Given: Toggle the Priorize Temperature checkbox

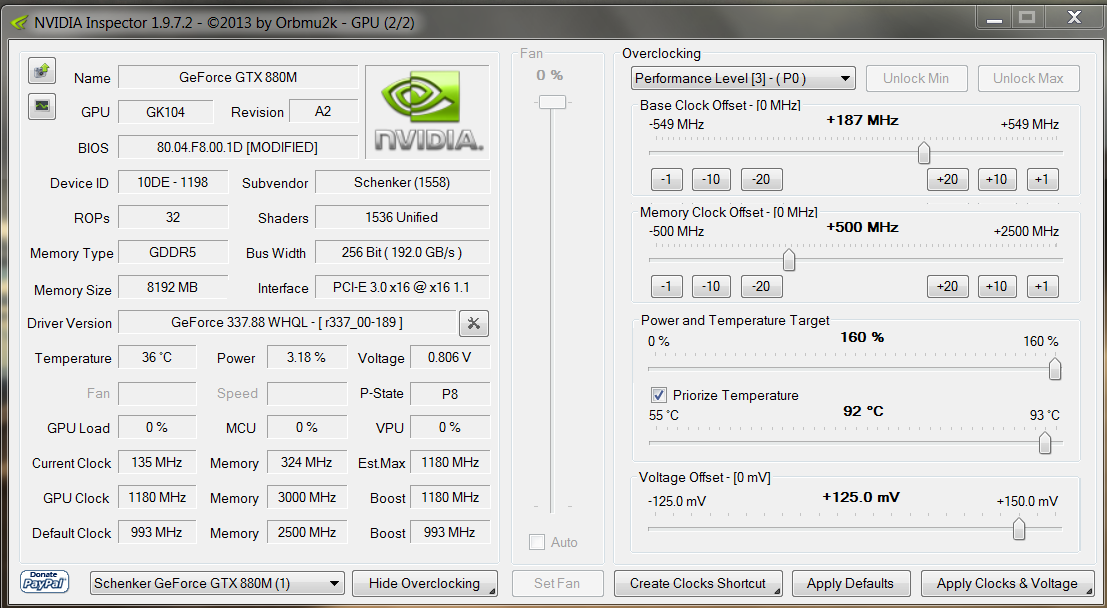Looking at the screenshot, I should (x=659, y=395).
